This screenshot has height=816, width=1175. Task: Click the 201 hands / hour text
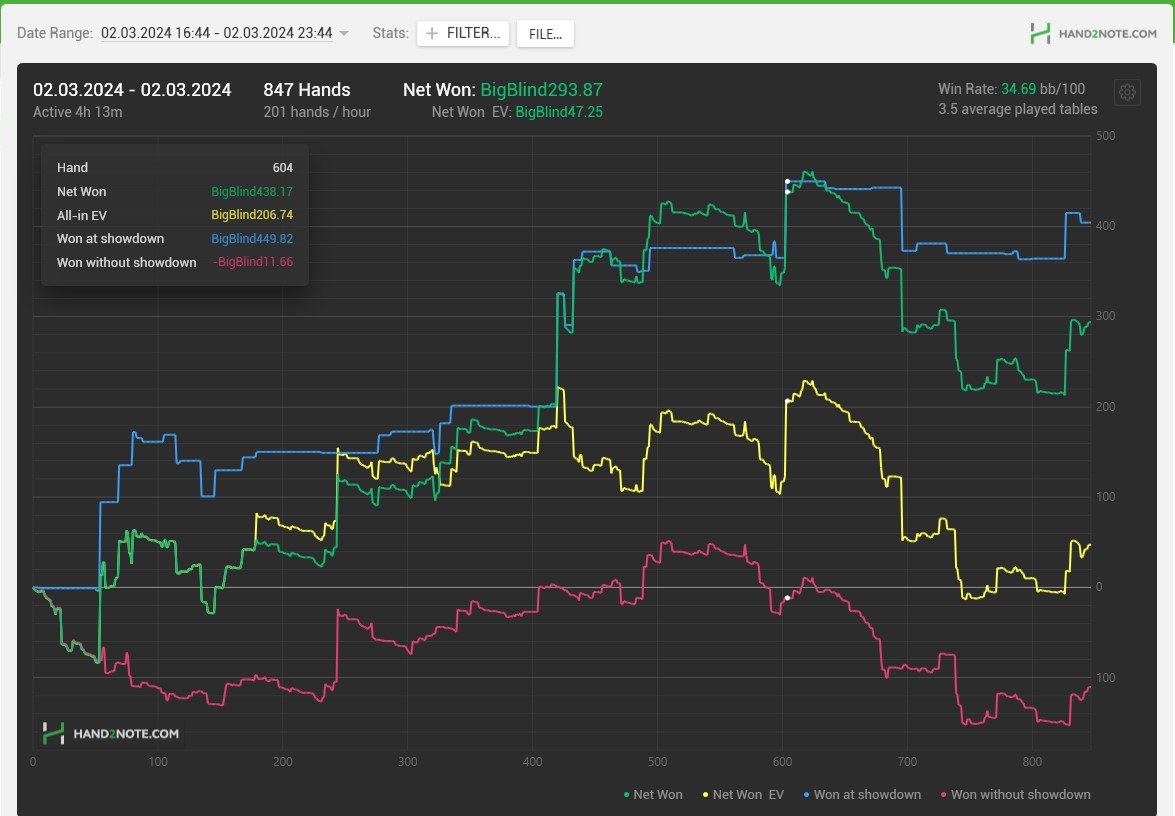pos(317,112)
